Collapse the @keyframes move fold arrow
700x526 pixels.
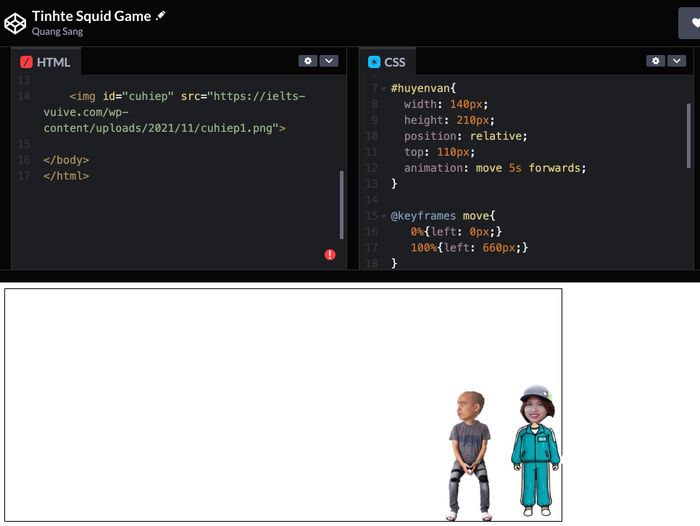[x=383, y=216]
